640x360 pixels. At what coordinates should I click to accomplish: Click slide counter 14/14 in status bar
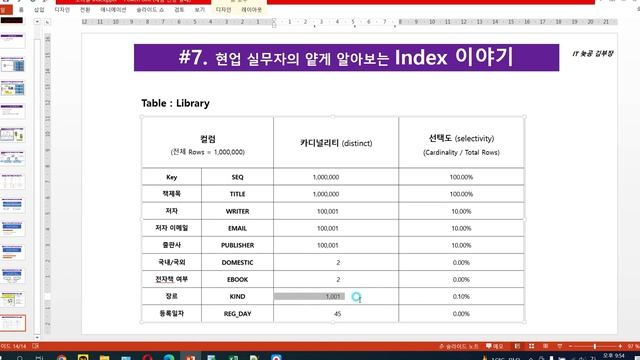pyautogui.click(x=13, y=346)
